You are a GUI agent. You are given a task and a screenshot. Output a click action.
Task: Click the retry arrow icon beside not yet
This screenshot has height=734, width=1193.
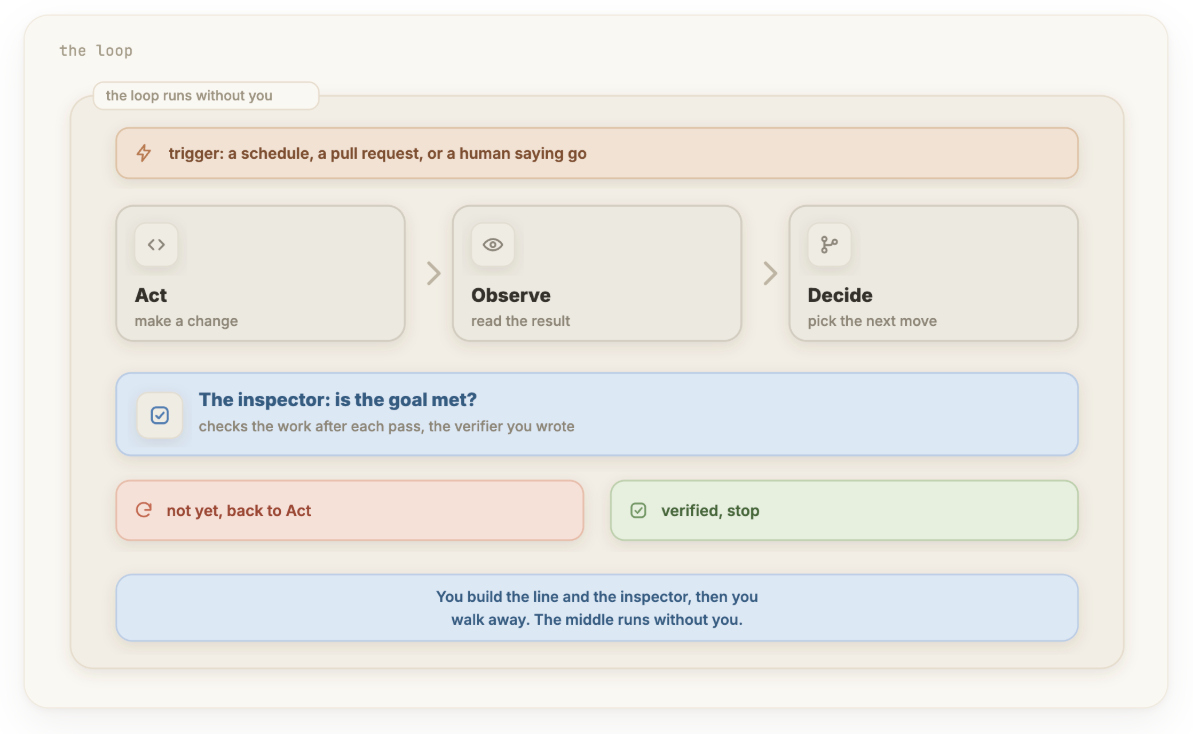[x=144, y=510]
